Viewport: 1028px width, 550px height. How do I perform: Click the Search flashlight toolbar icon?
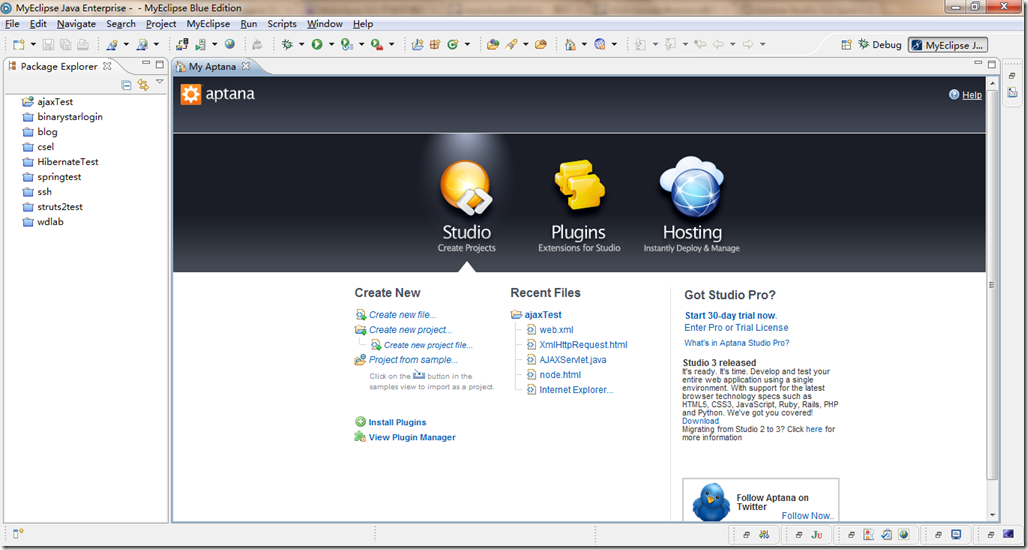coord(510,45)
